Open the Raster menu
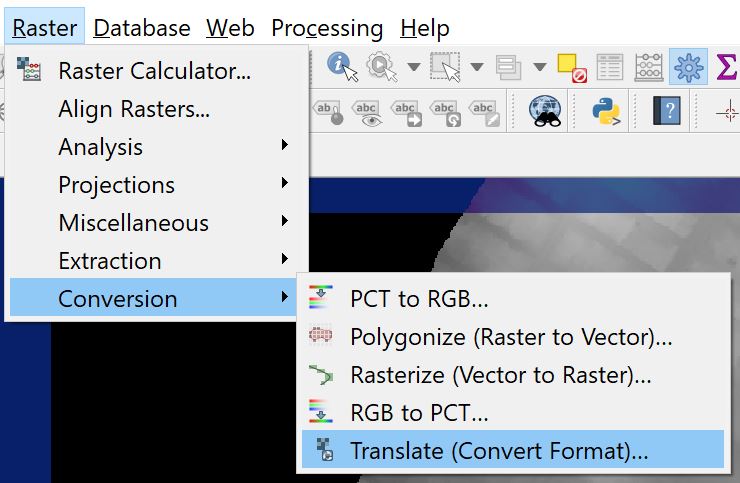740x483 pixels. click(x=44, y=27)
